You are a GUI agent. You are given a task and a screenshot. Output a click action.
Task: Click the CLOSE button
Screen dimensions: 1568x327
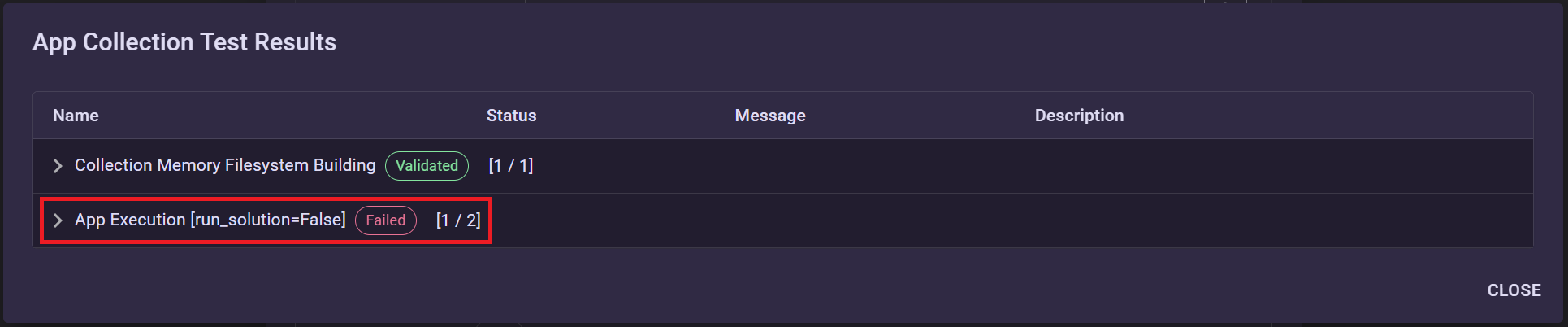pyautogui.click(x=1514, y=290)
